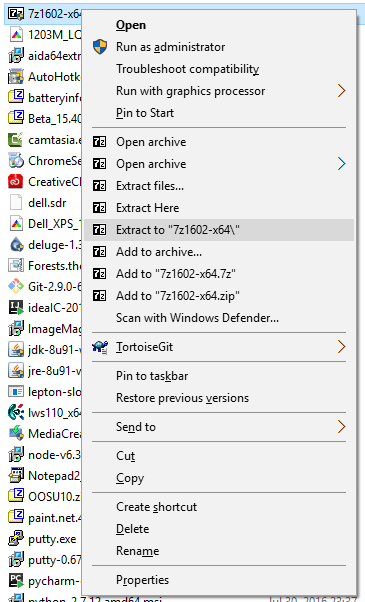365x602 pixels.
Task: Click the TortoiseGit turtle icon in the menu
Action: 100,347
